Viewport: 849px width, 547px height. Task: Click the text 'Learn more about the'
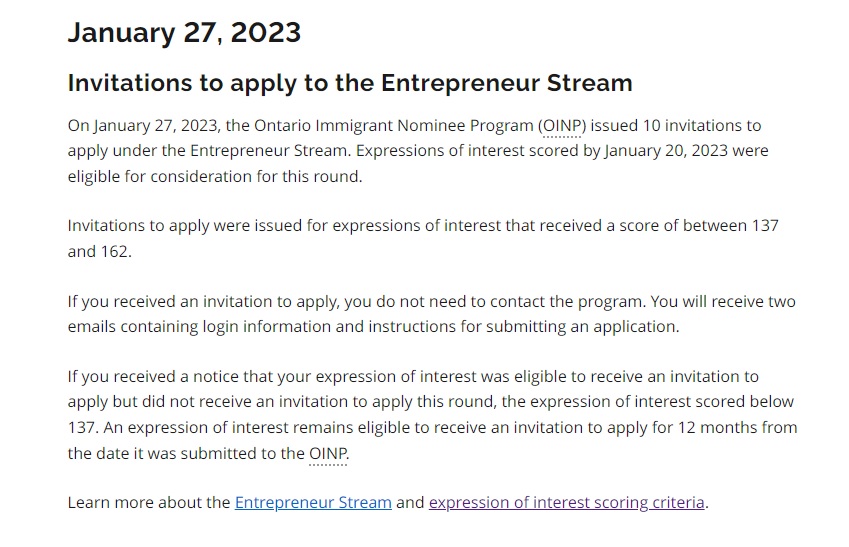click(149, 503)
